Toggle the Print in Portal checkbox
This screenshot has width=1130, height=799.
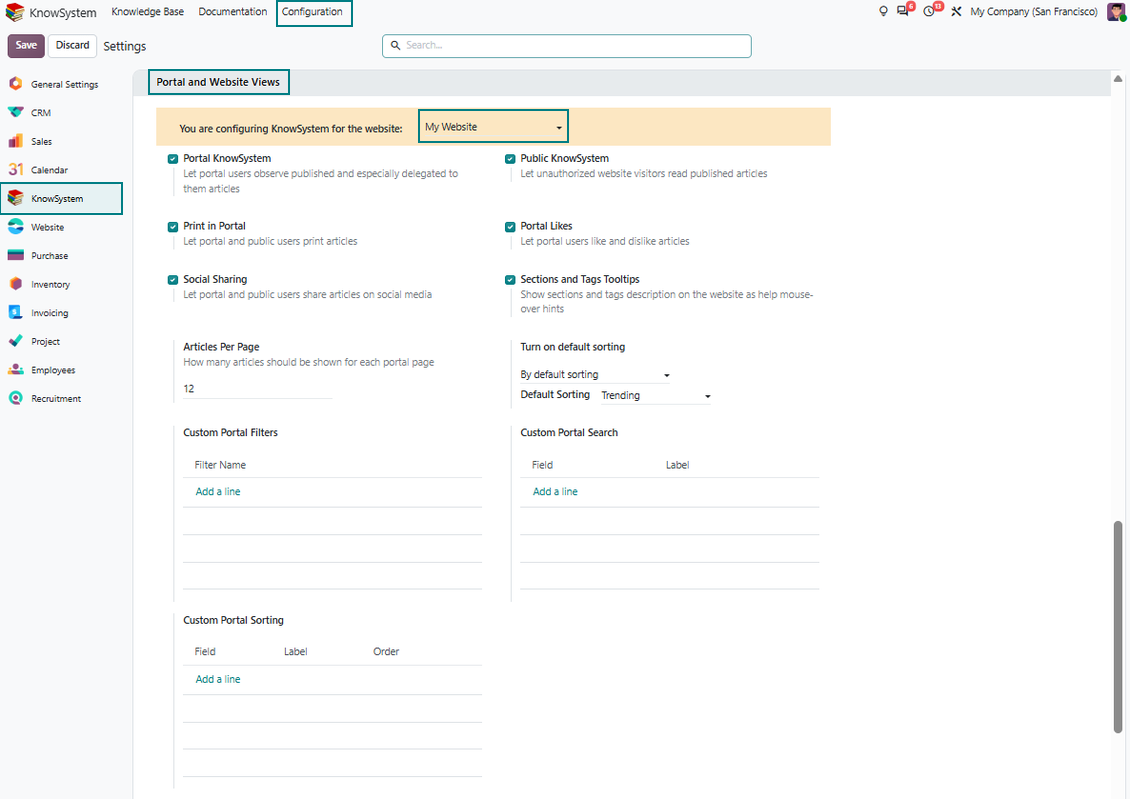pyautogui.click(x=173, y=226)
